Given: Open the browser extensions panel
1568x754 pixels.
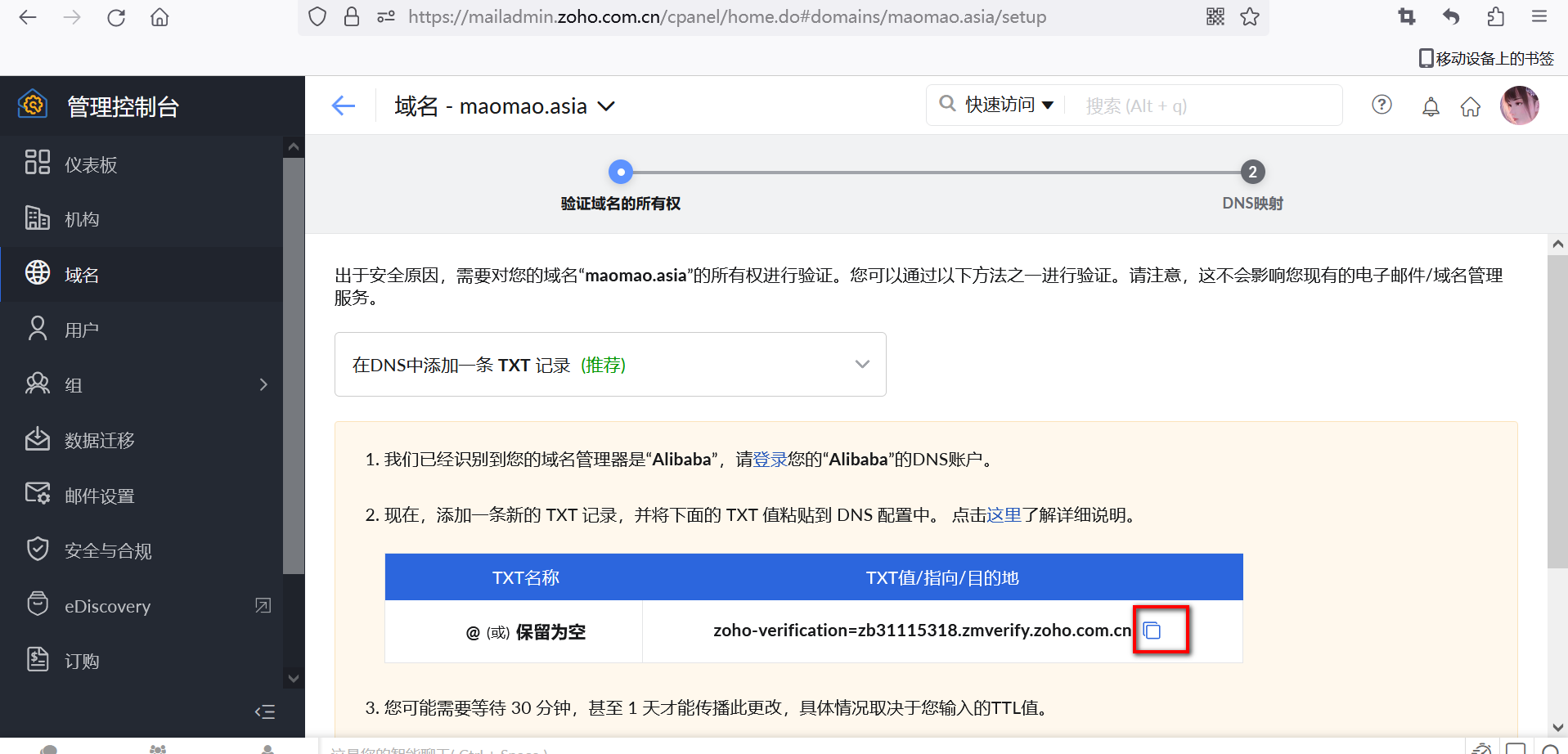Looking at the screenshot, I should (x=1495, y=16).
